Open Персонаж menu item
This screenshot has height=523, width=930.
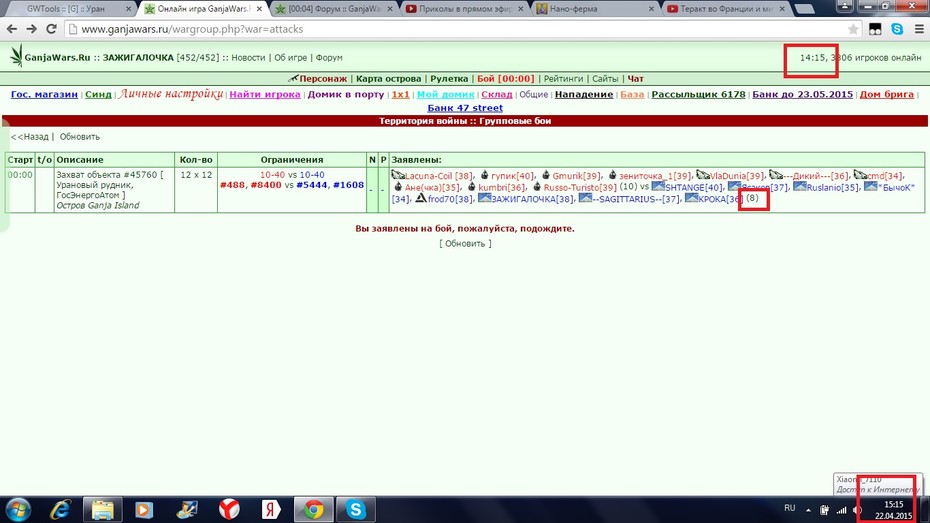pos(323,78)
